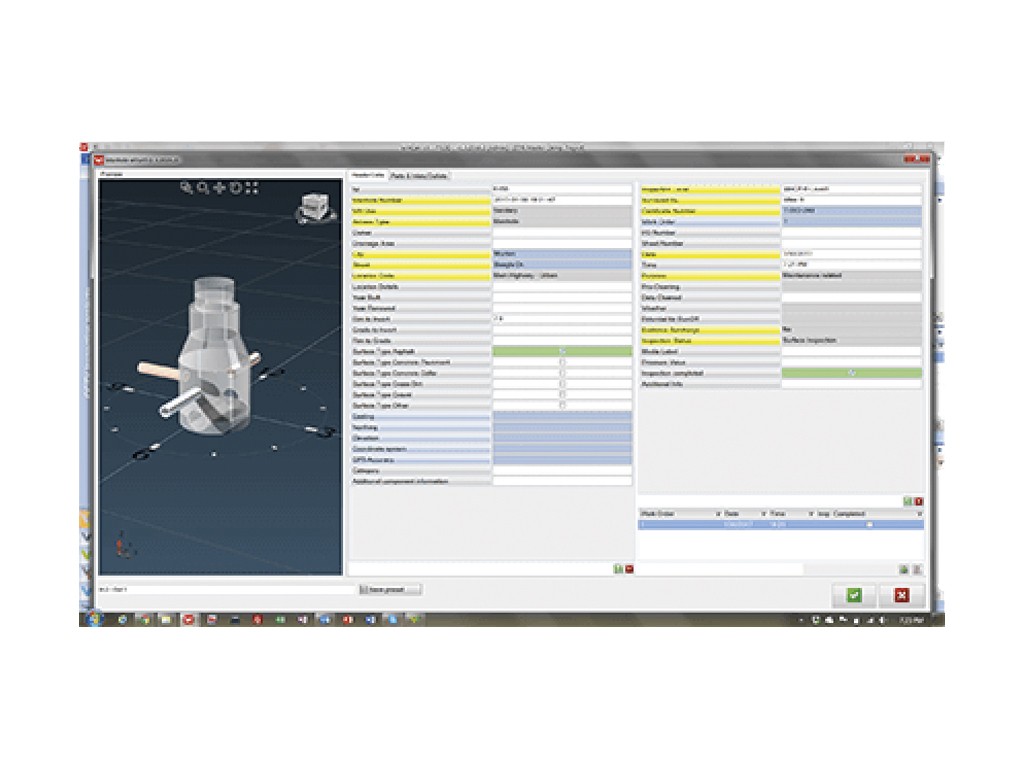Switch to the second tab next to Header Data
Image resolution: width=1024 pixels, height=768 pixels.
(420, 176)
